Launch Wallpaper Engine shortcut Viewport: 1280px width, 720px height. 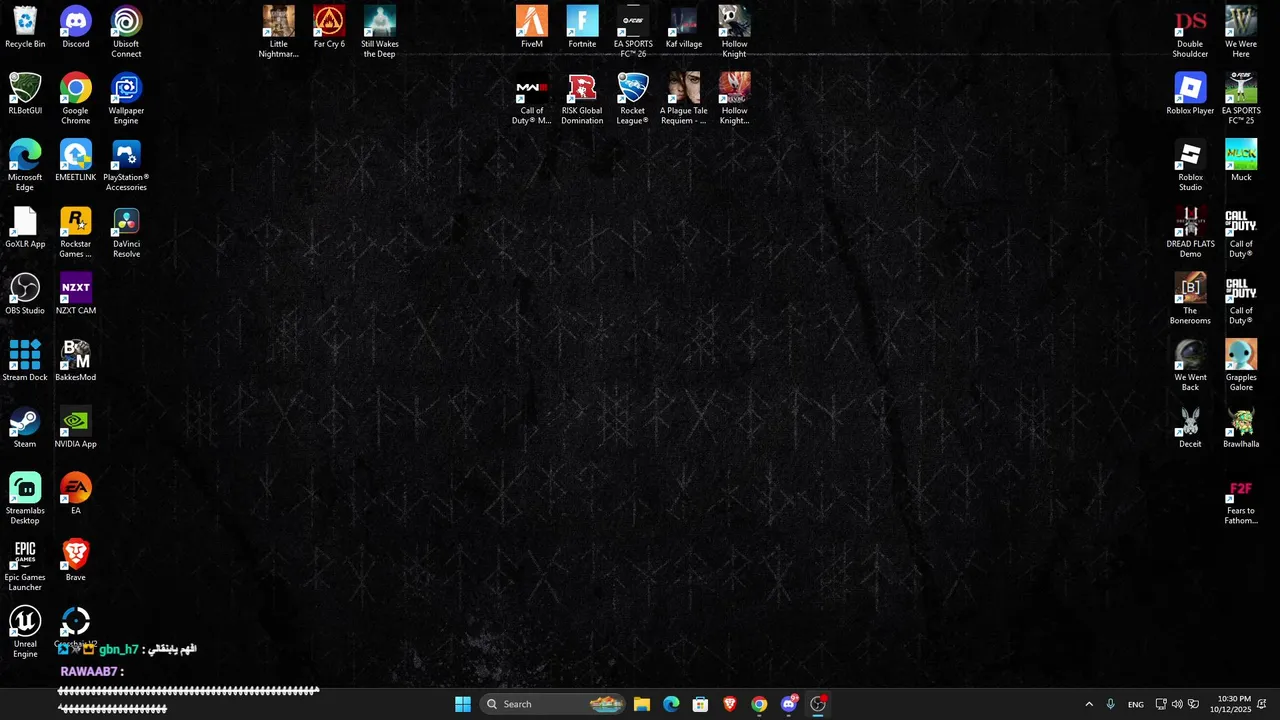[126, 99]
